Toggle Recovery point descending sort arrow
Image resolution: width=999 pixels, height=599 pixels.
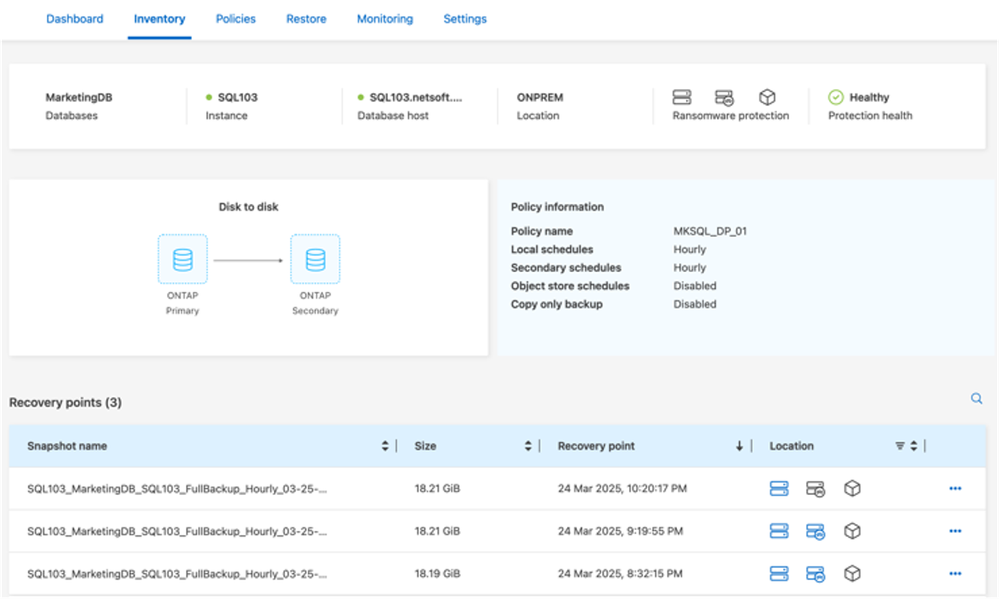(x=739, y=446)
